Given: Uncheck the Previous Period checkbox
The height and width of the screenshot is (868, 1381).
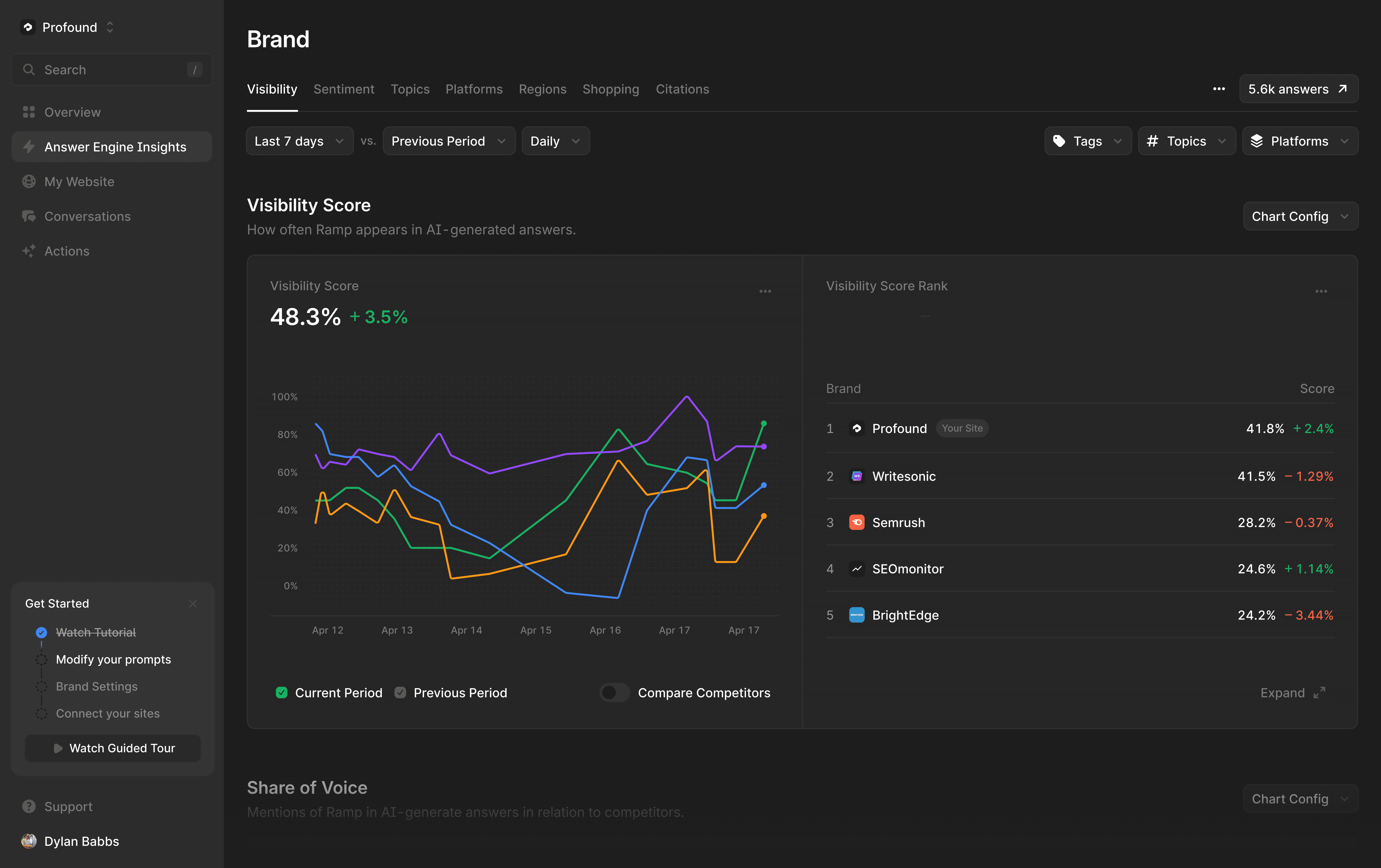Looking at the screenshot, I should coord(400,693).
